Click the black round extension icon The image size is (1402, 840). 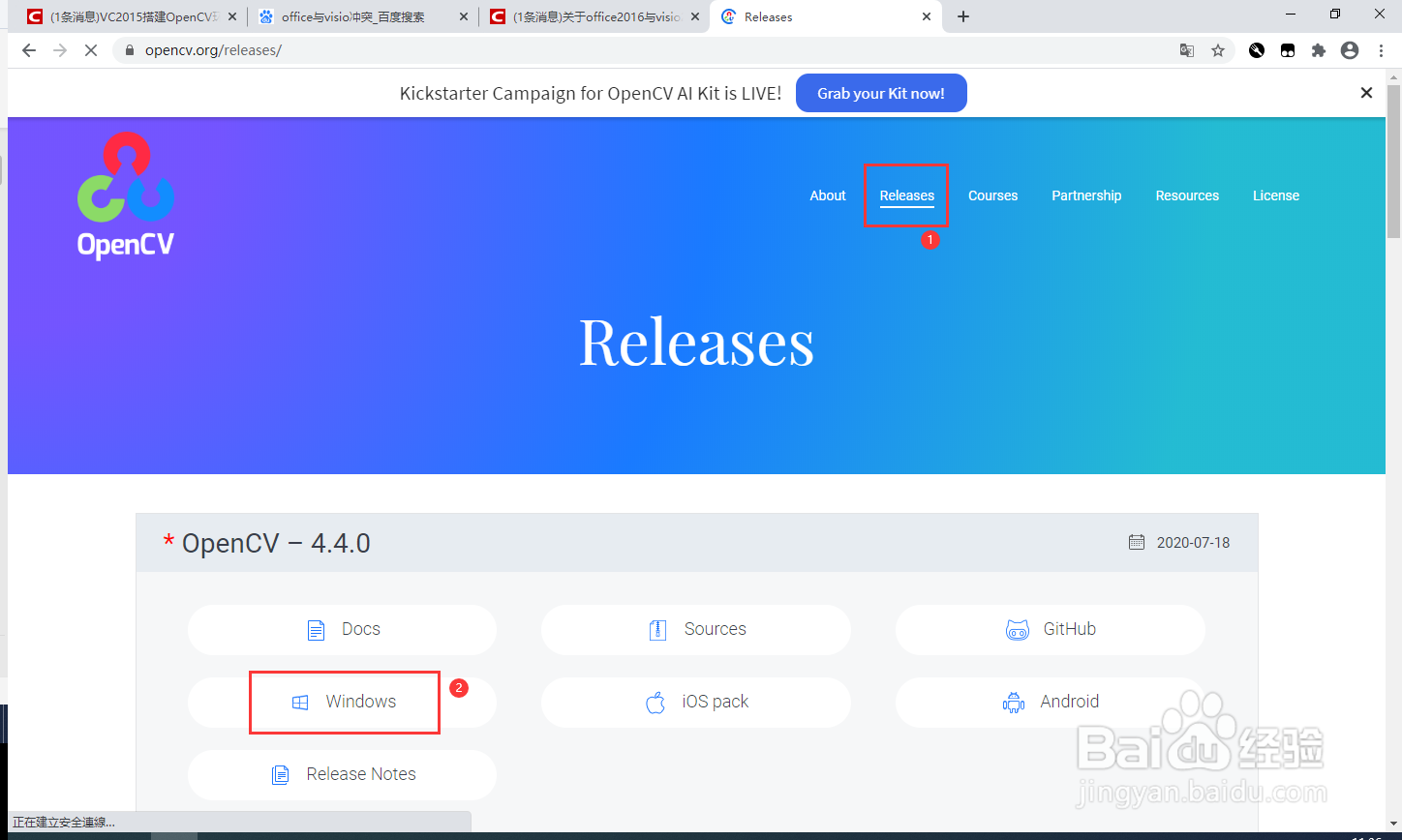pos(1257,50)
